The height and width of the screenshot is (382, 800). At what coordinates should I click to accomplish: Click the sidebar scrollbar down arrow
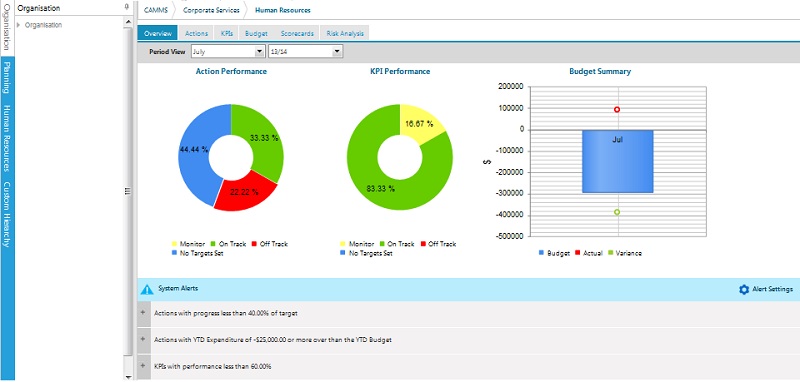click(x=129, y=376)
